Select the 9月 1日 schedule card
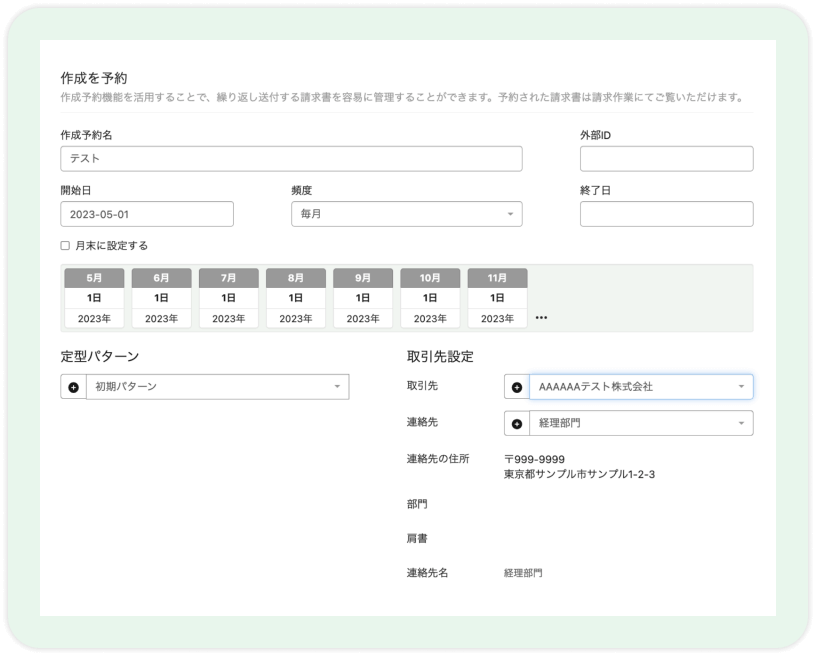Viewport: 816px width, 656px height. (363, 298)
